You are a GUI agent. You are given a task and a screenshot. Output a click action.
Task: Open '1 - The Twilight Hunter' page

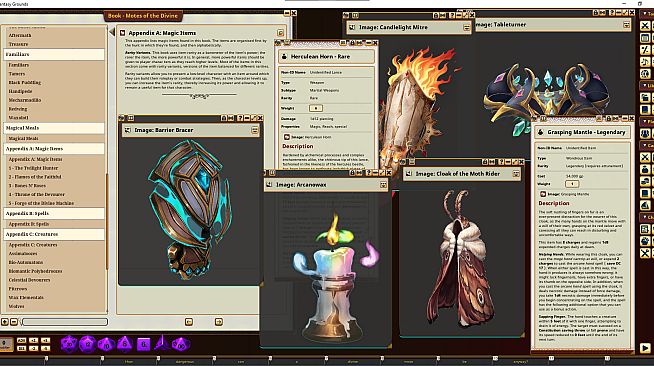[x=33, y=168]
